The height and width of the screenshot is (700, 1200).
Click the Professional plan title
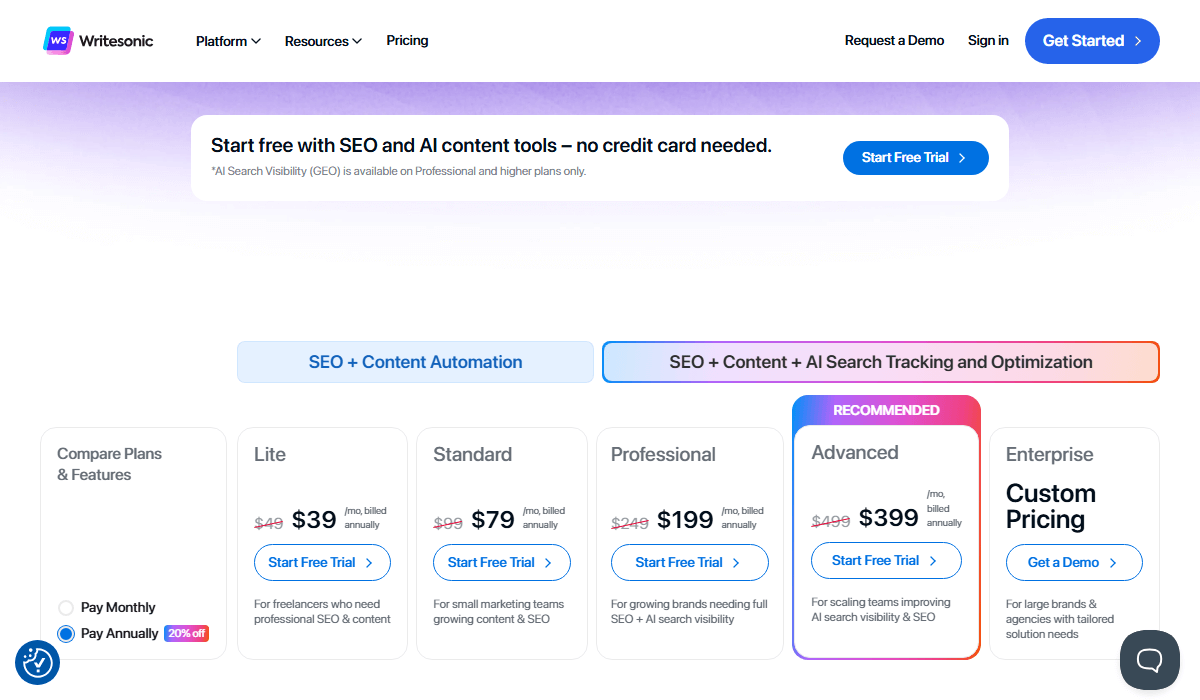(663, 455)
